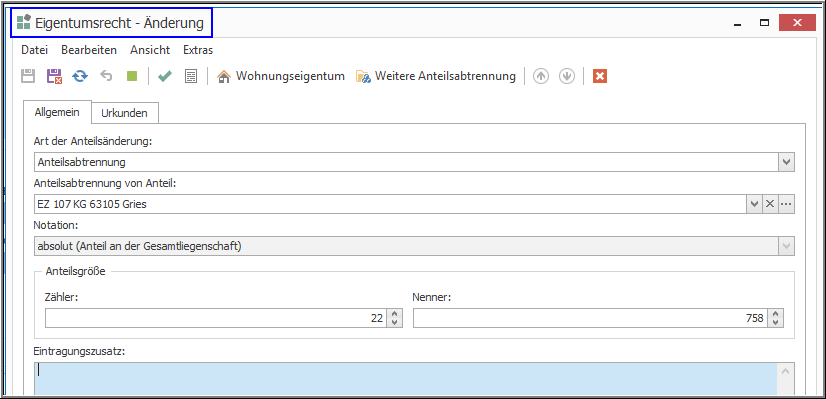This screenshot has width=826, height=399.
Task: Click the green checkmark validate icon
Action: [x=165, y=76]
